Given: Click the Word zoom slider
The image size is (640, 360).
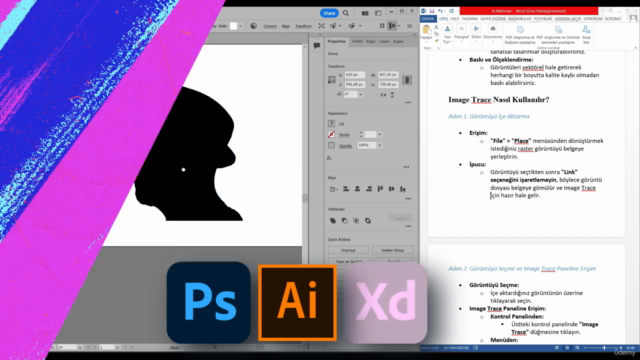Looking at the screenshot, I should click(x=604, y=348).
